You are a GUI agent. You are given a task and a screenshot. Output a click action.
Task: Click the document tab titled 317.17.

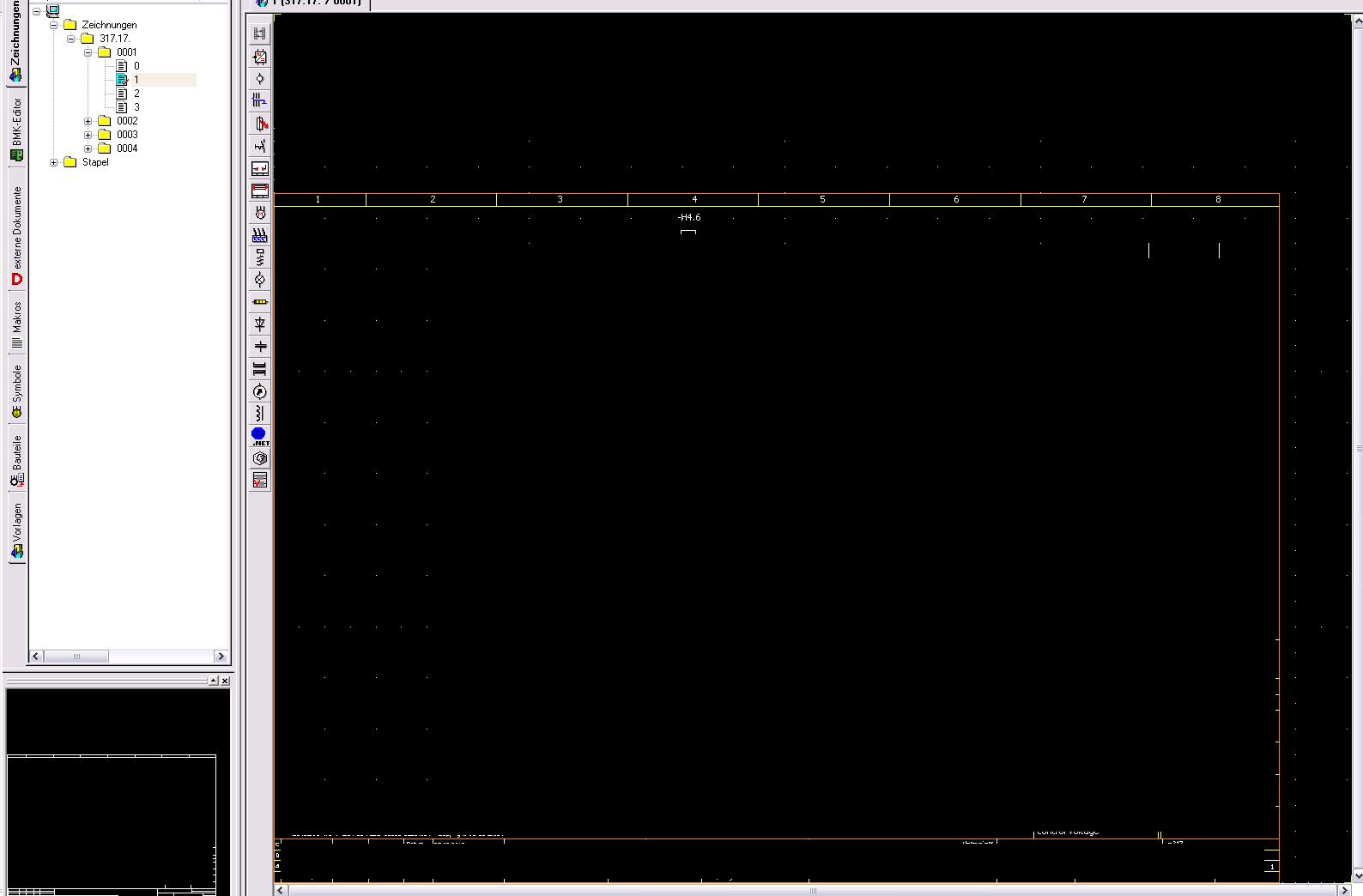[311, 3]
